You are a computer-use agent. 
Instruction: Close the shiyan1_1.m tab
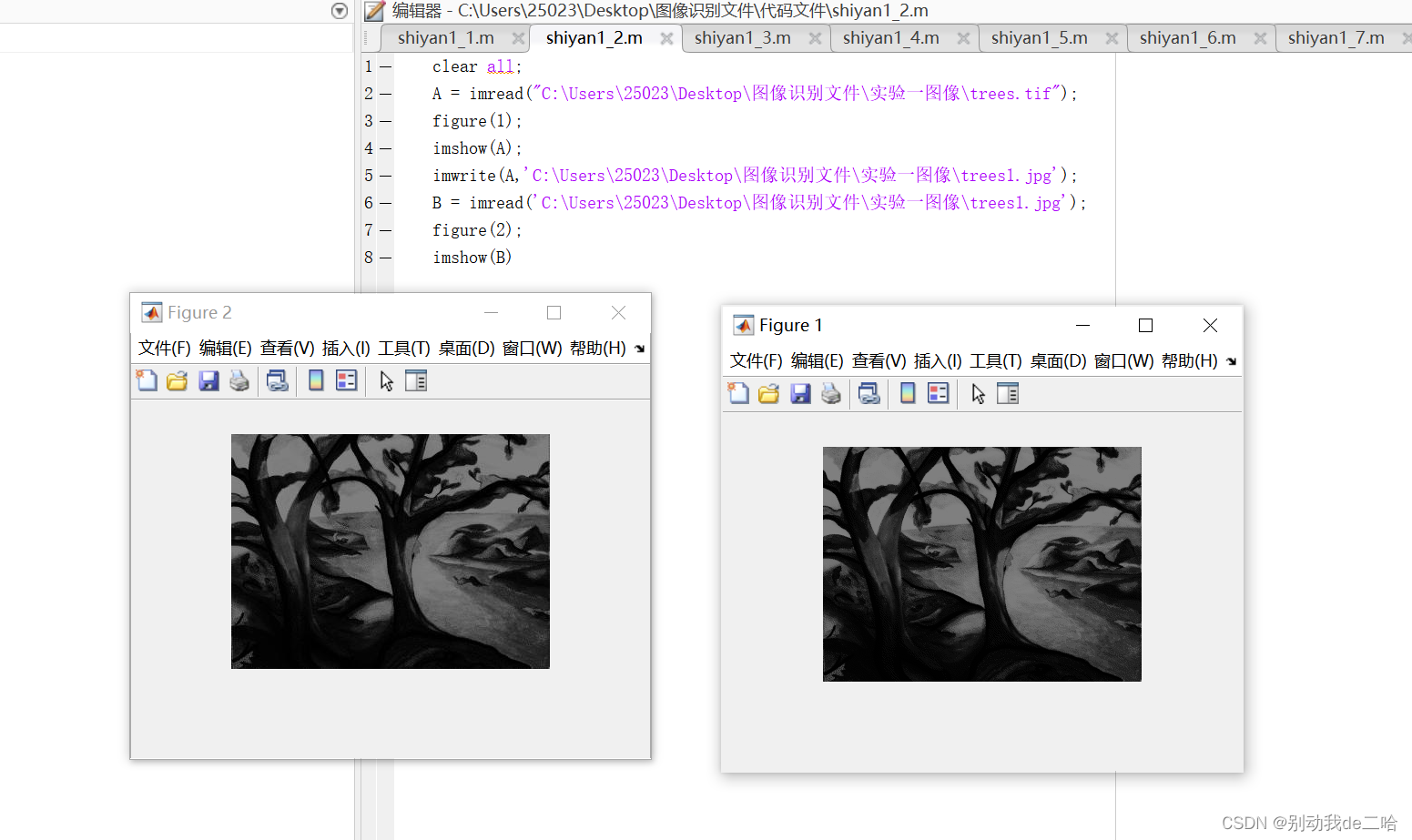pyautogui.click(x=518, y=38)
